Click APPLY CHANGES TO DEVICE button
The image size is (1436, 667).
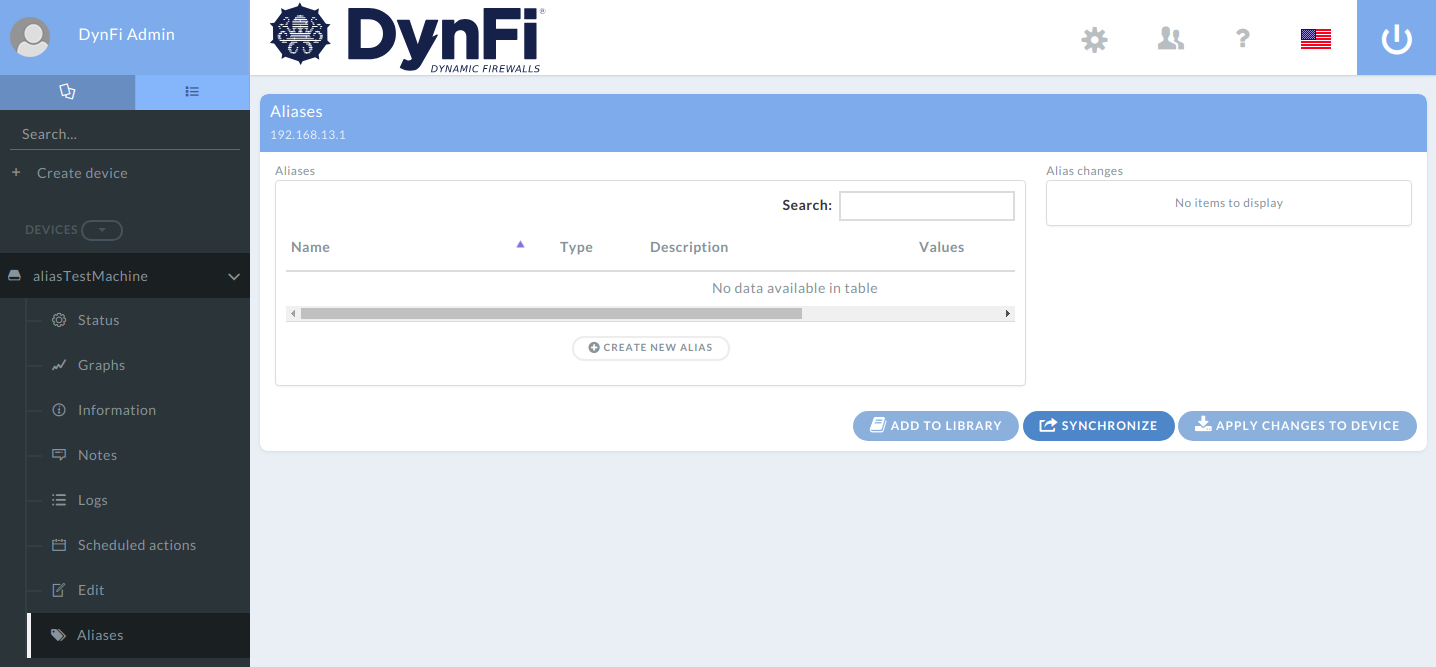point(1297,426)
